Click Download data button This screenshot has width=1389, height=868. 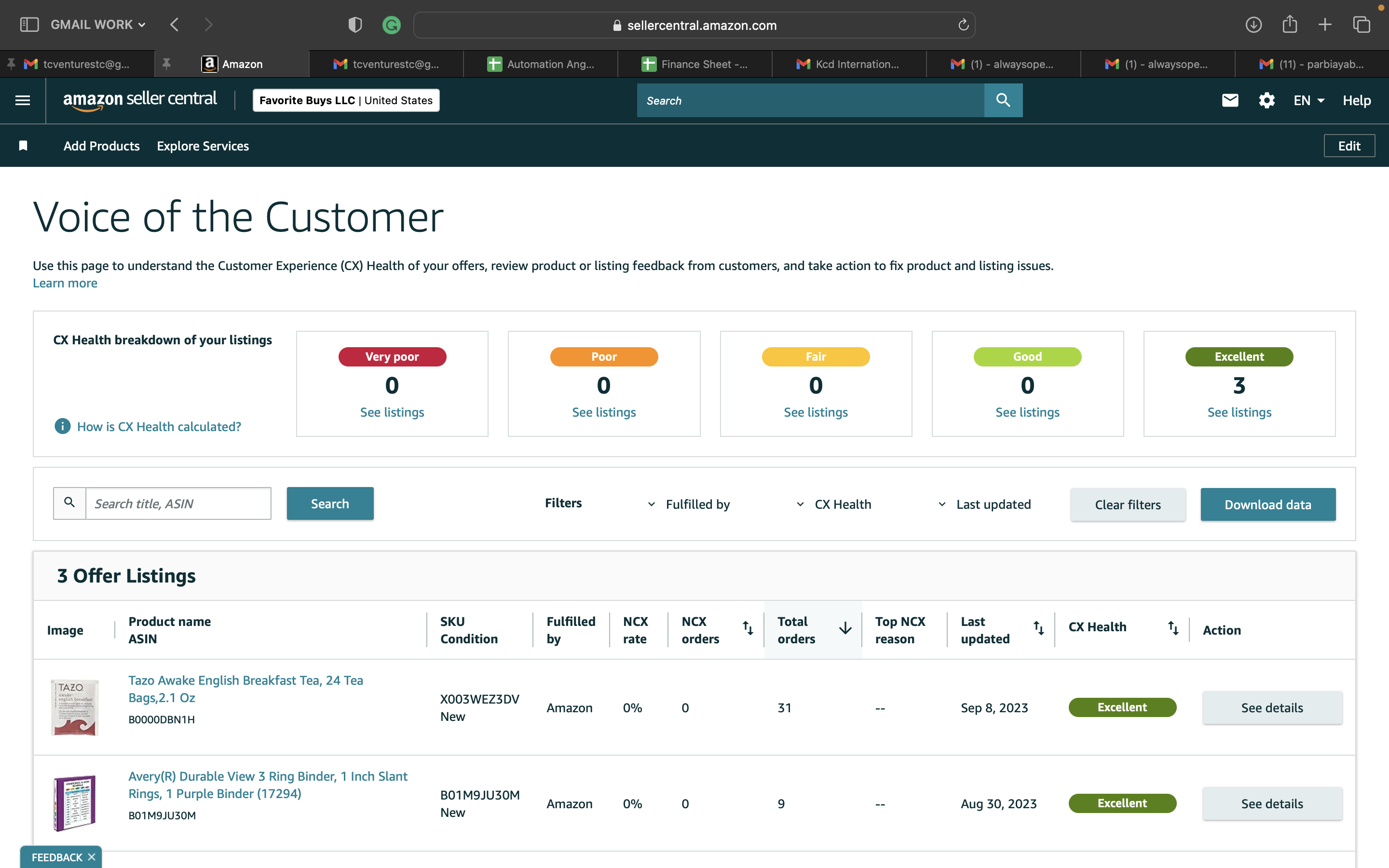click(1268, 504)
